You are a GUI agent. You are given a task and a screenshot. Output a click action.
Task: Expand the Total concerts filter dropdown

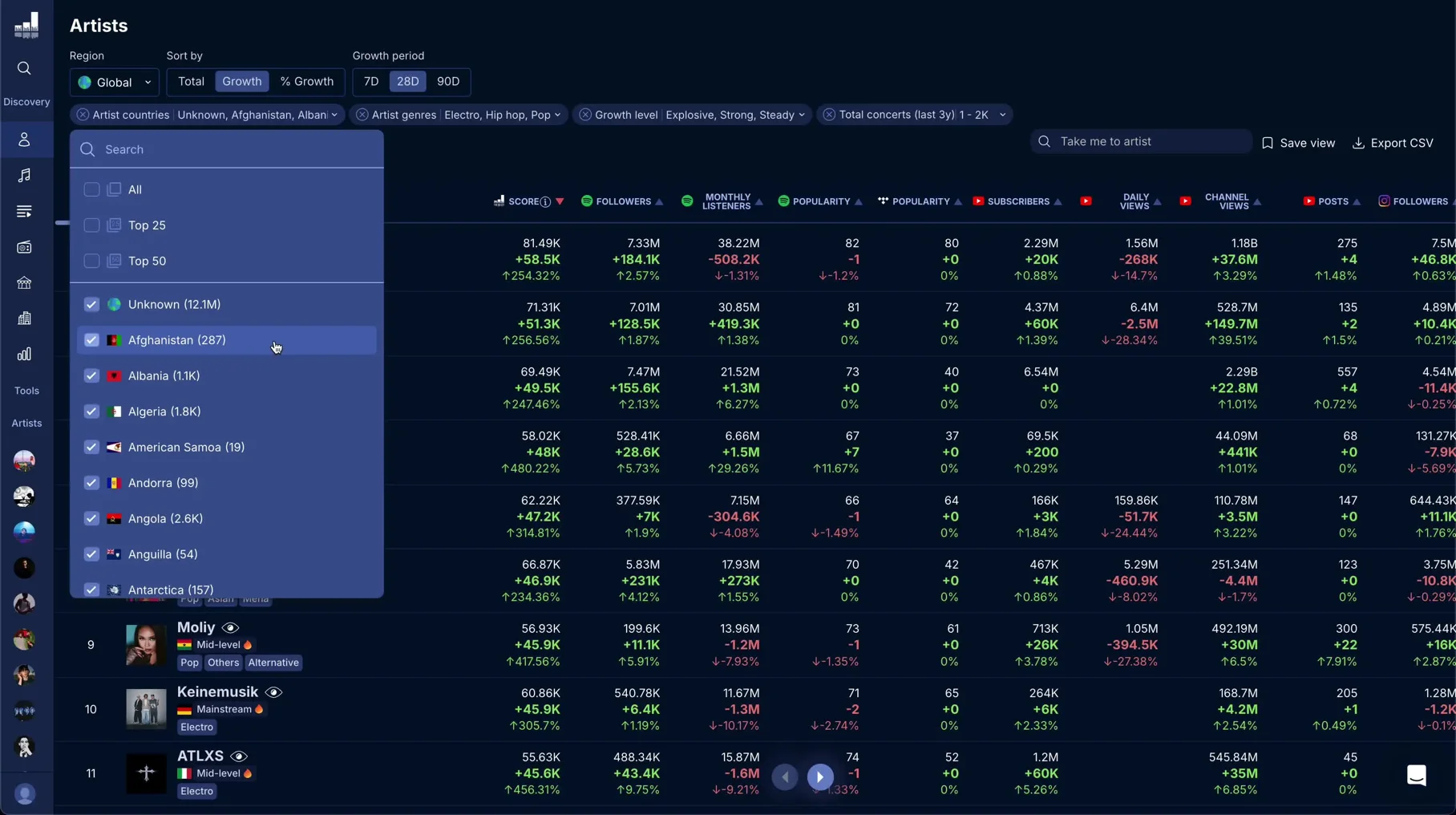(1002, 115)
